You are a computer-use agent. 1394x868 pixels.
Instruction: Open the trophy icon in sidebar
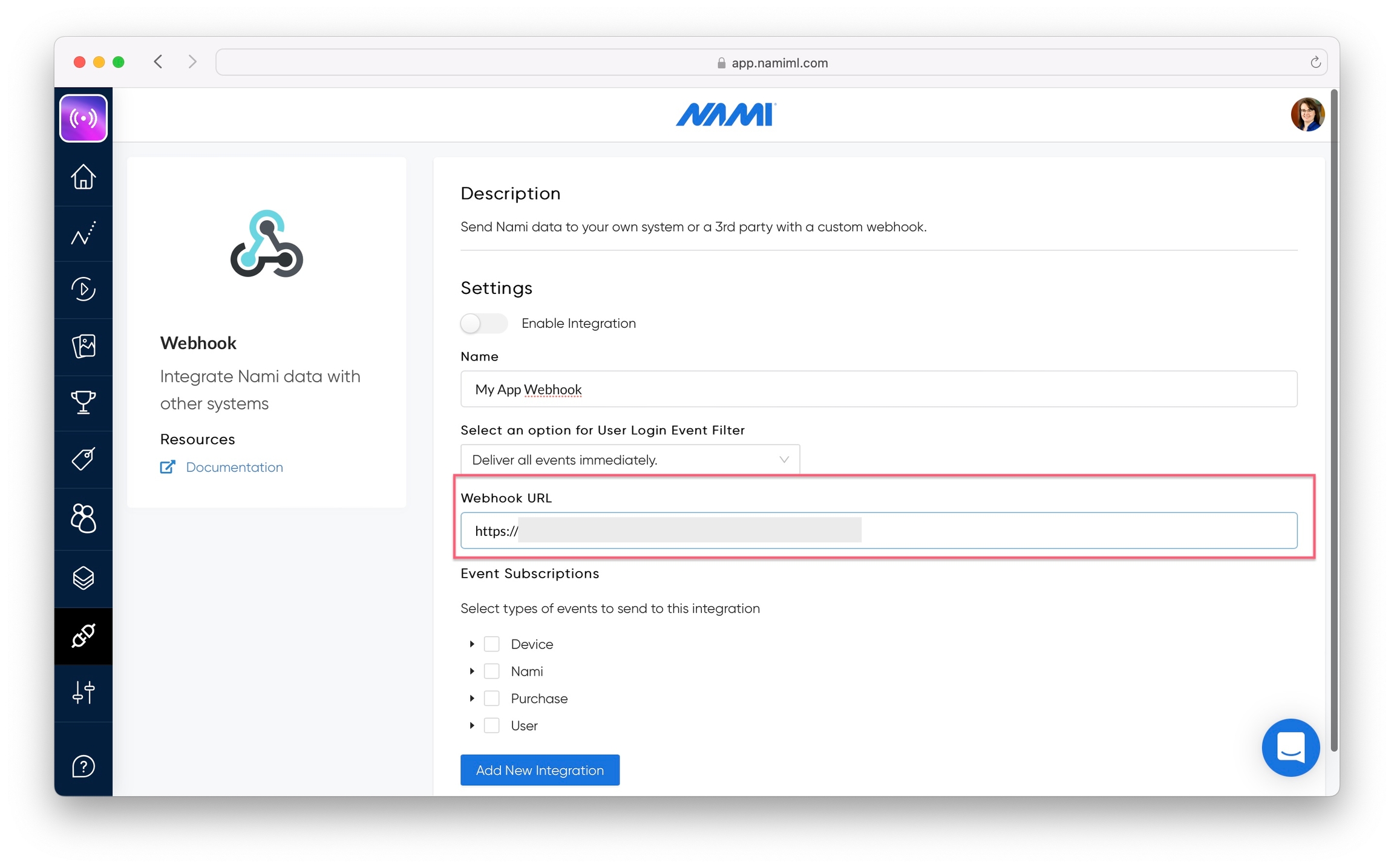(83, 402)
